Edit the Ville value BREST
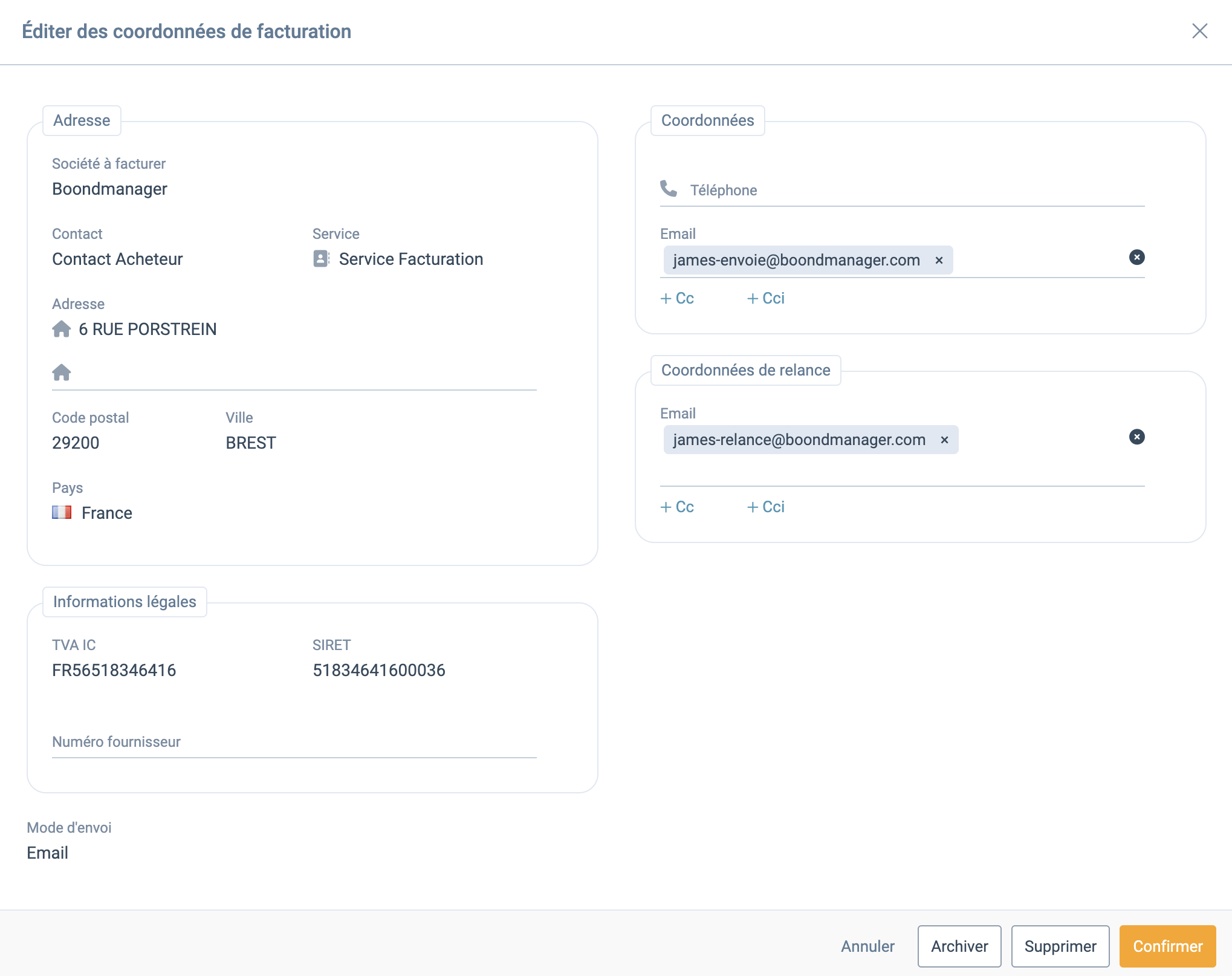 [251, 443]
